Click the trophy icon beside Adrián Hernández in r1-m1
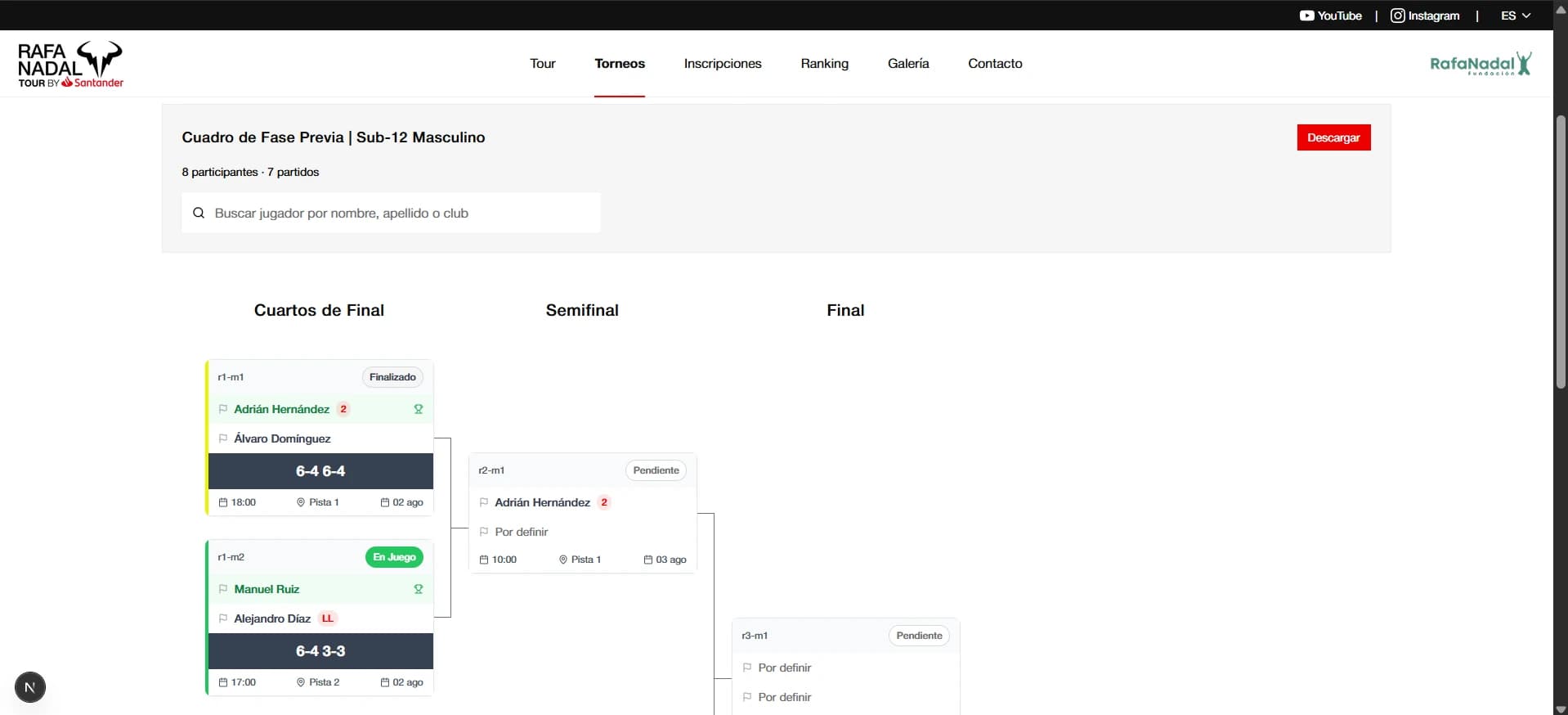Screen dimensions: 1568x715 (x=419, y=409)
